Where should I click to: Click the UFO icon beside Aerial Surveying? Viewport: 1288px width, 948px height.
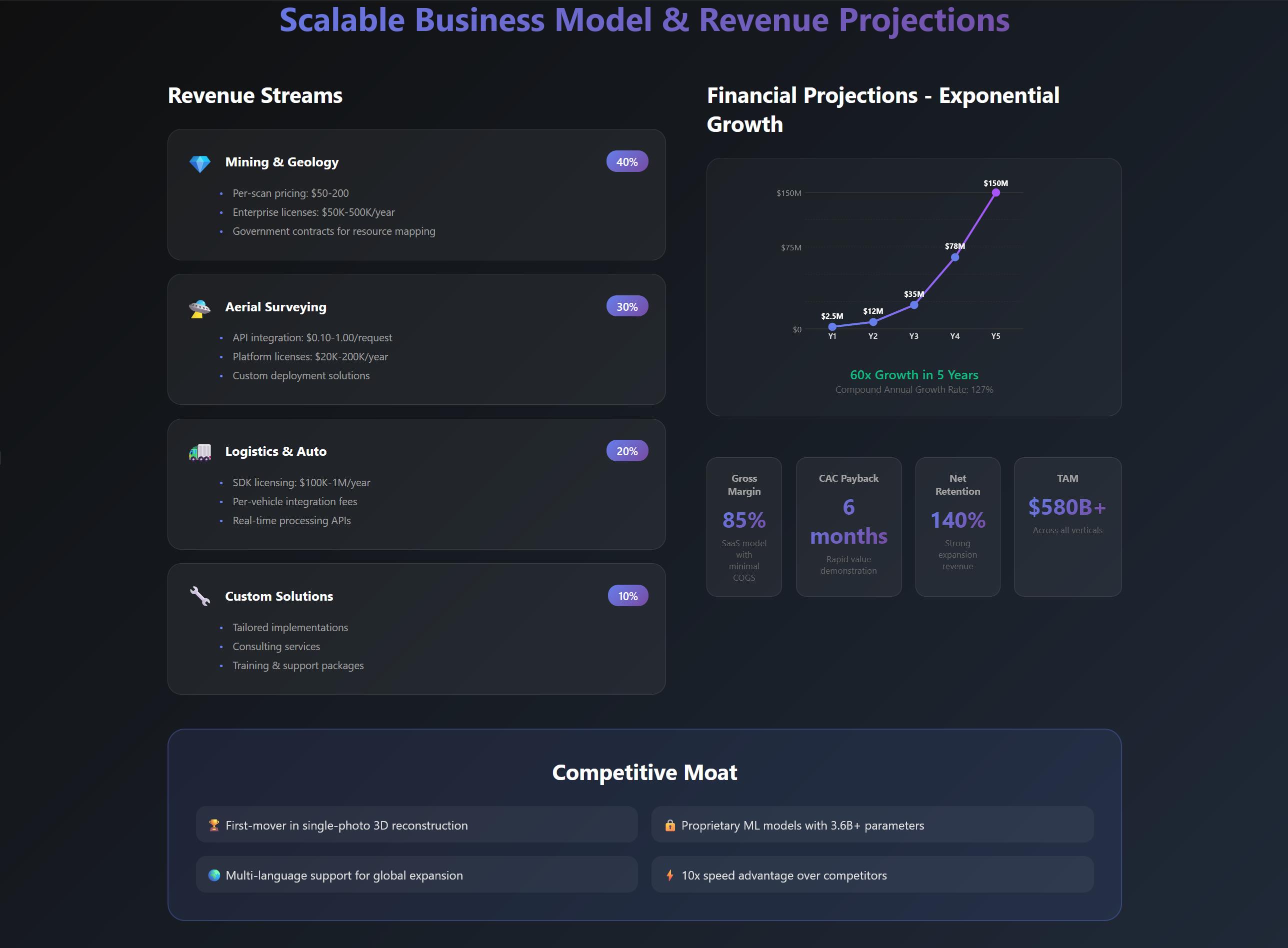click(x=200, y=308)
